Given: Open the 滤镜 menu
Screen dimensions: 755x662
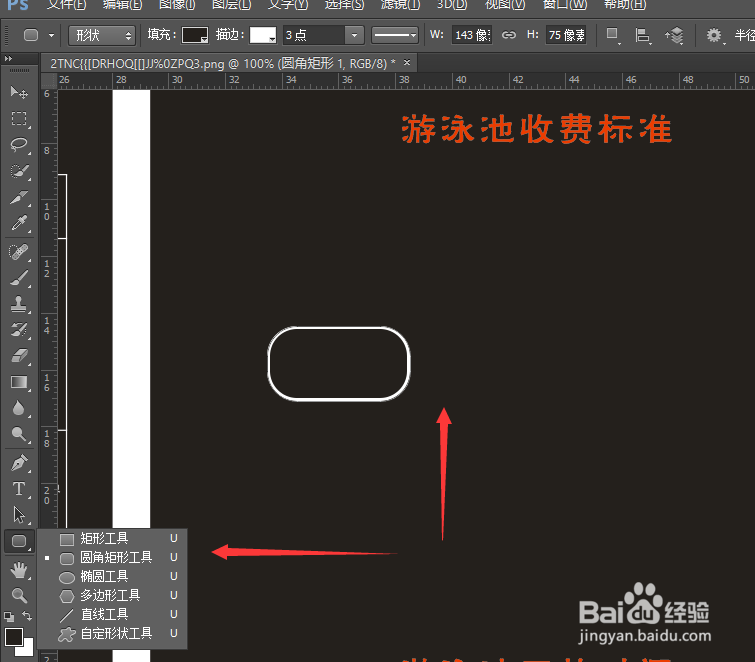Looking at the screenshot, I should pyautogui.click(x=400, y=5).
